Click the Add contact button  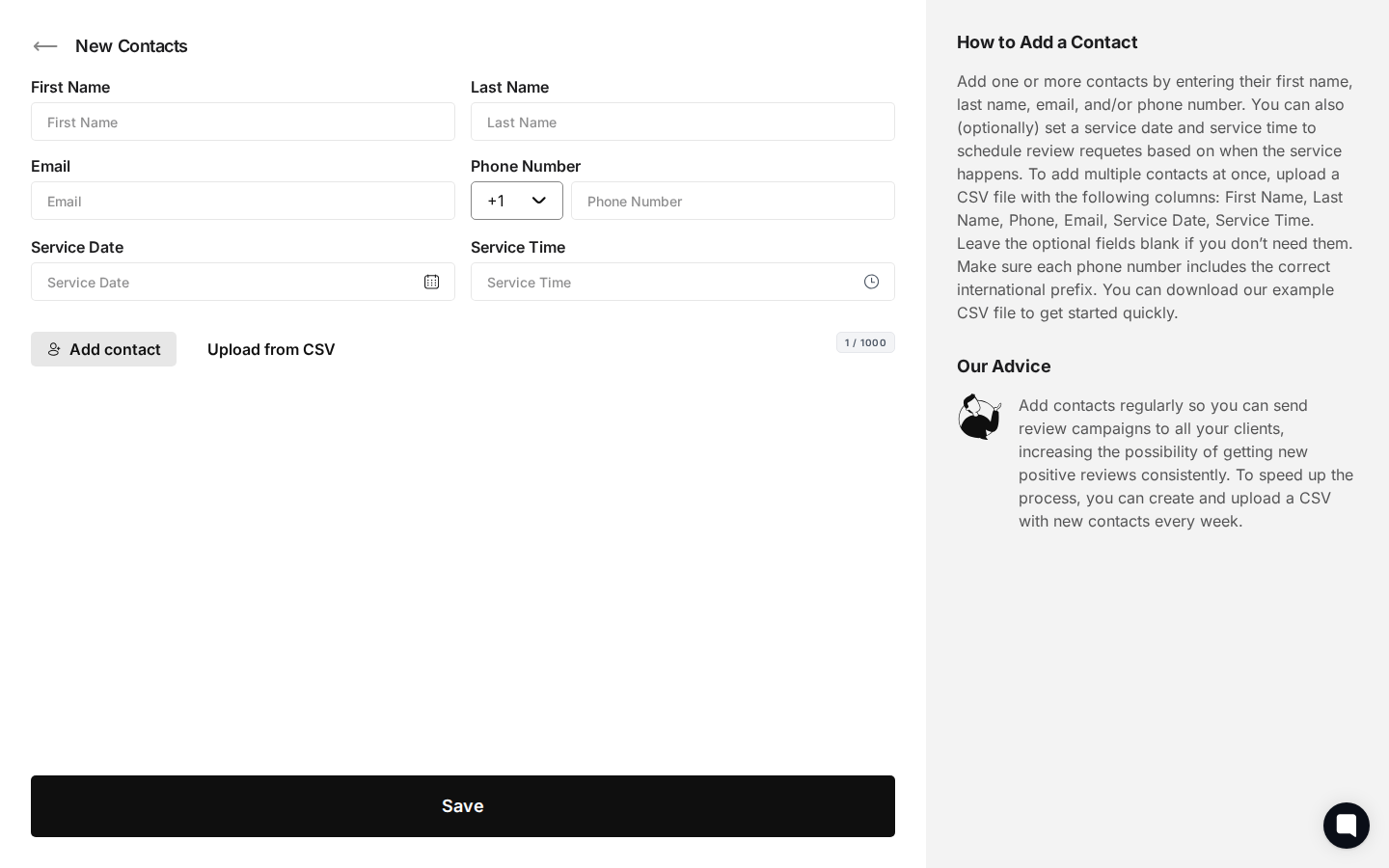(x=103, y=349)
